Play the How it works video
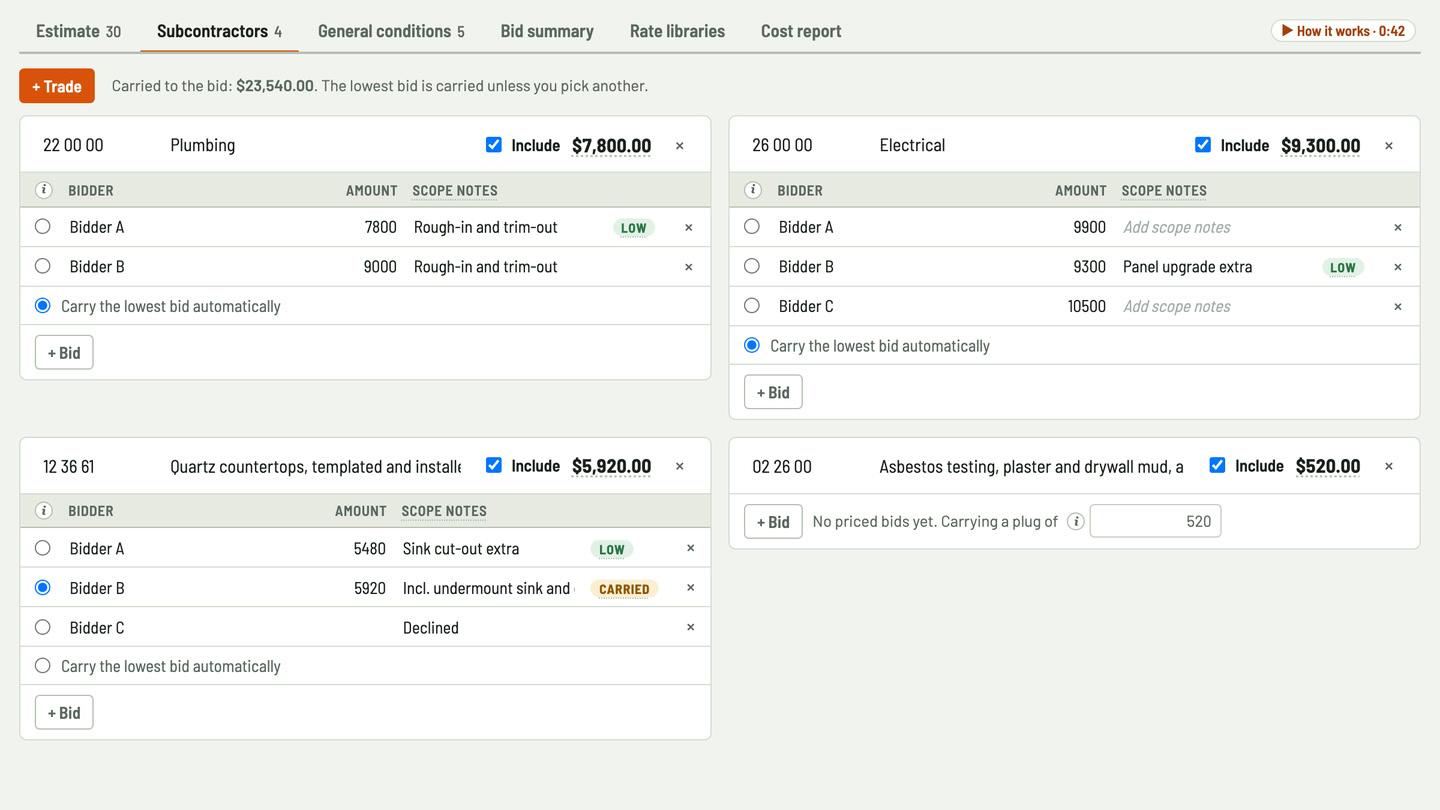This screenshot has width=1440, height=810. (x=1343, y=31)
